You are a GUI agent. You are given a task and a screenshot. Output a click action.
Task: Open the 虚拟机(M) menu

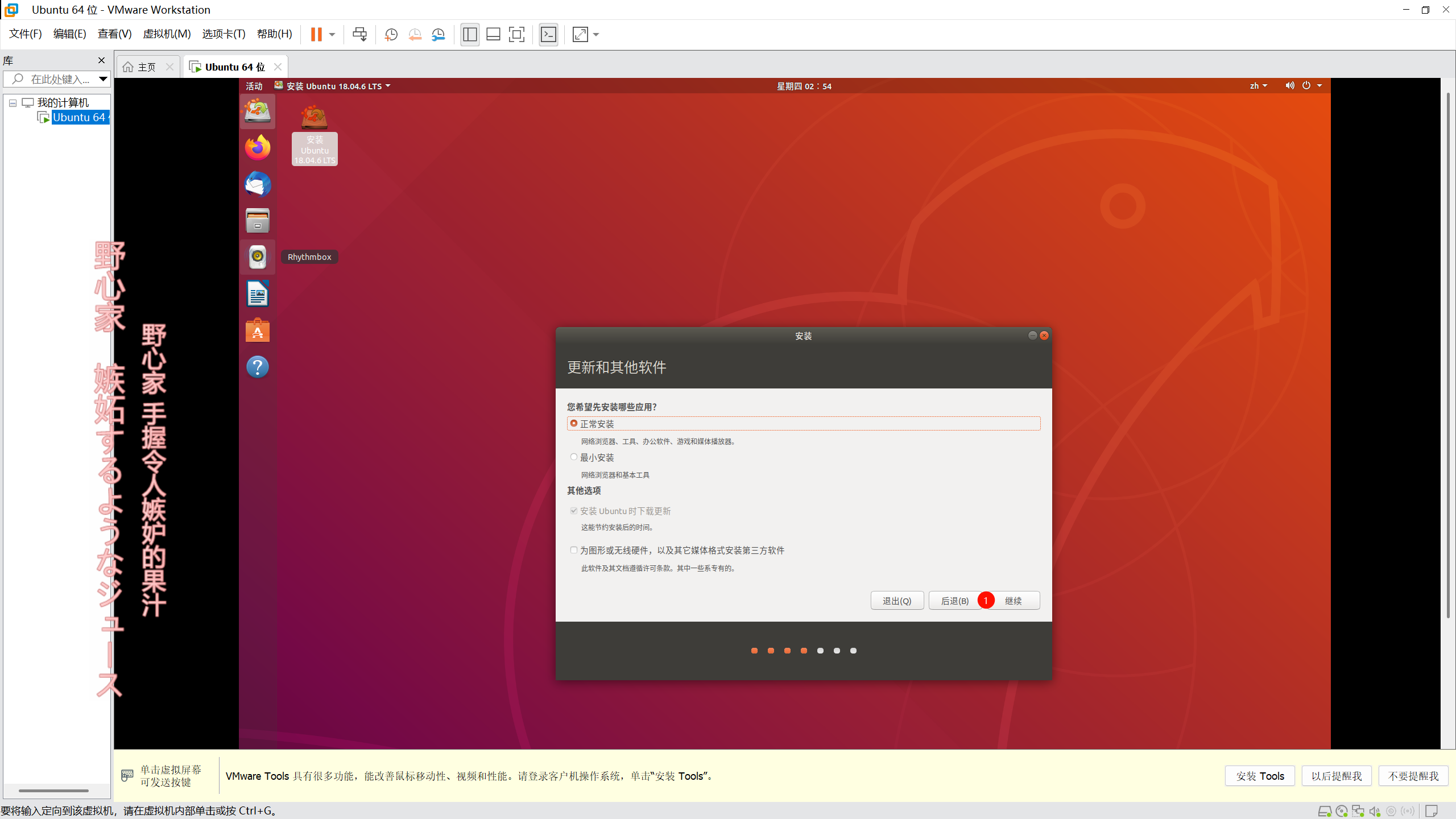click(x=167, y=34)
